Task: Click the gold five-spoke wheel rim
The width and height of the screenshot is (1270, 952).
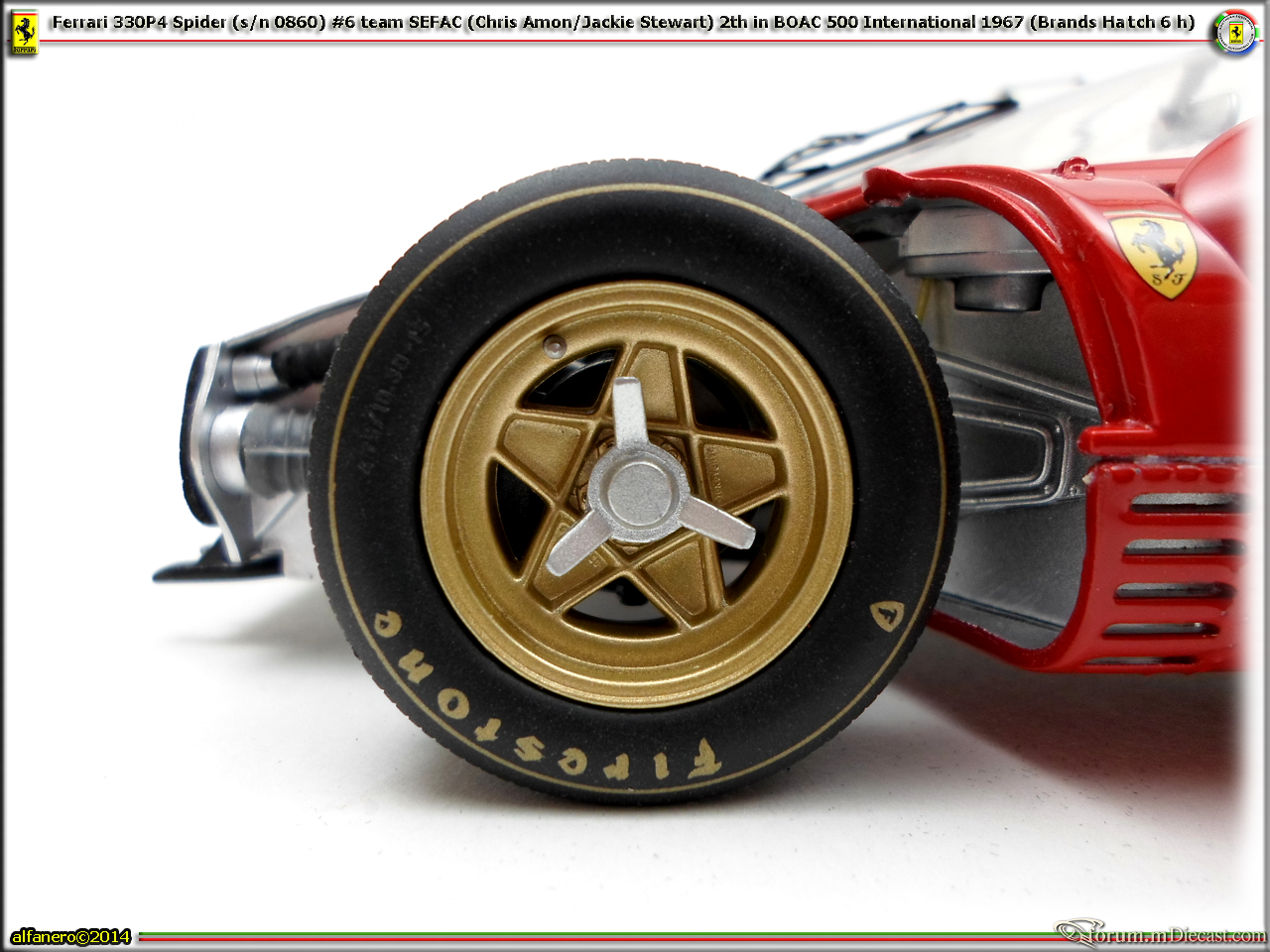Action: coord(636,493)
